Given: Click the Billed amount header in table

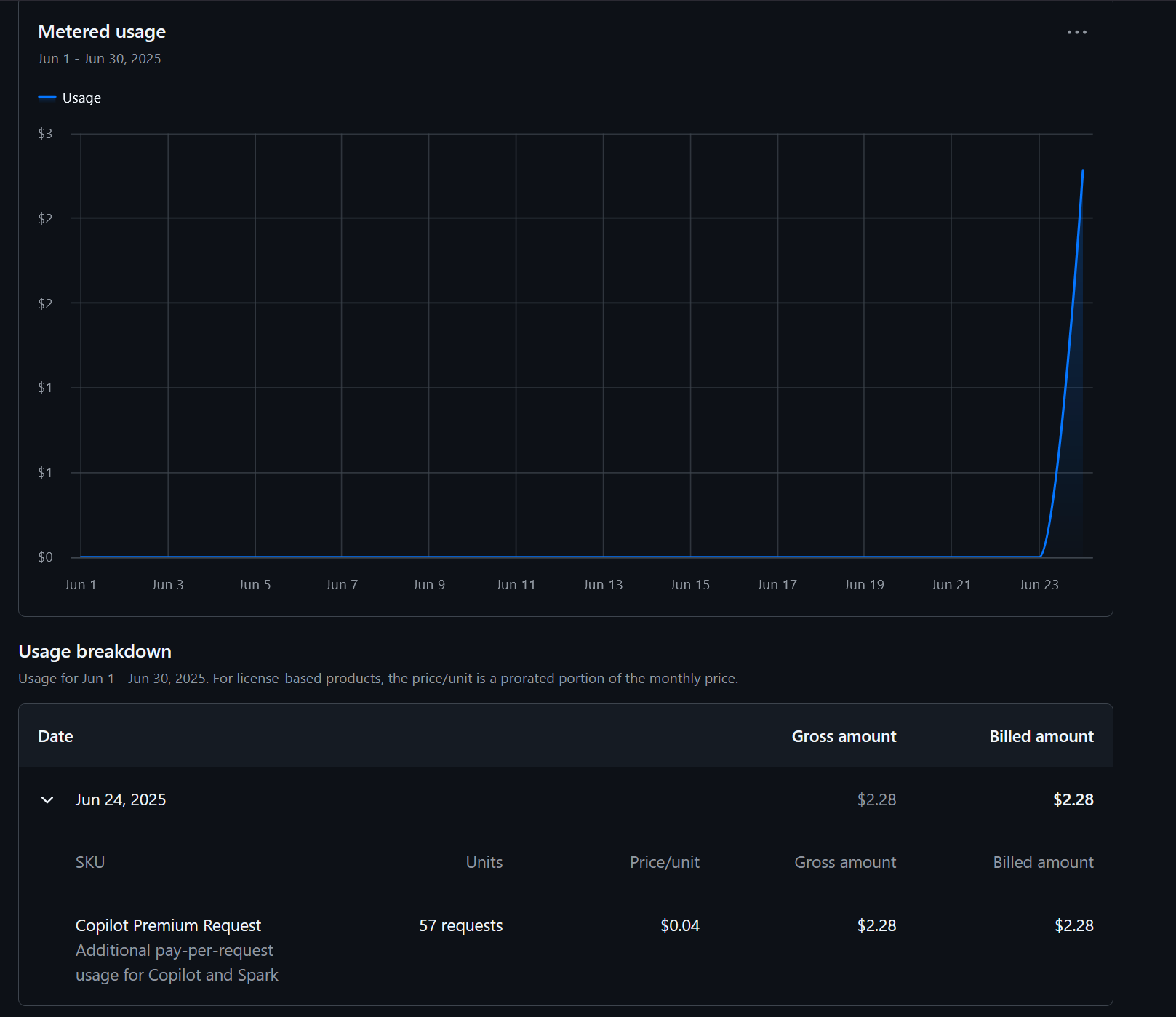Looking at the screenshot, I should pyautogui.click(x=1041, y=736).
